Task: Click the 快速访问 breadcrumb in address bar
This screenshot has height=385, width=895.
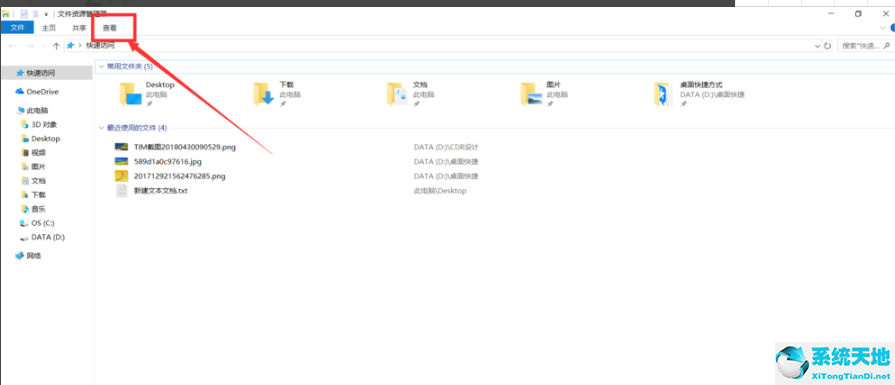Action: 100,46
